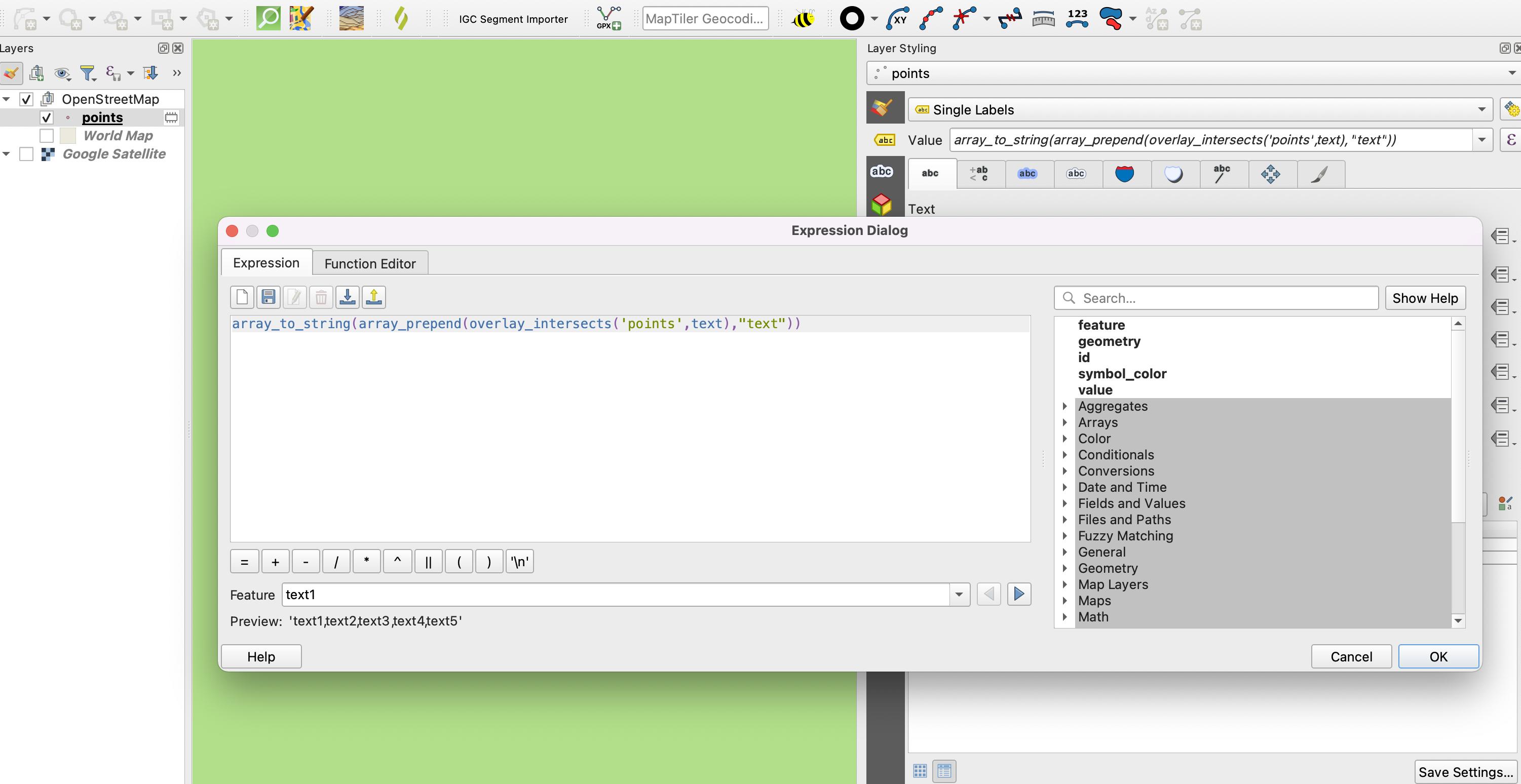
Task: Enable the World Map layer checkbox
Action: tap(47, 136)
